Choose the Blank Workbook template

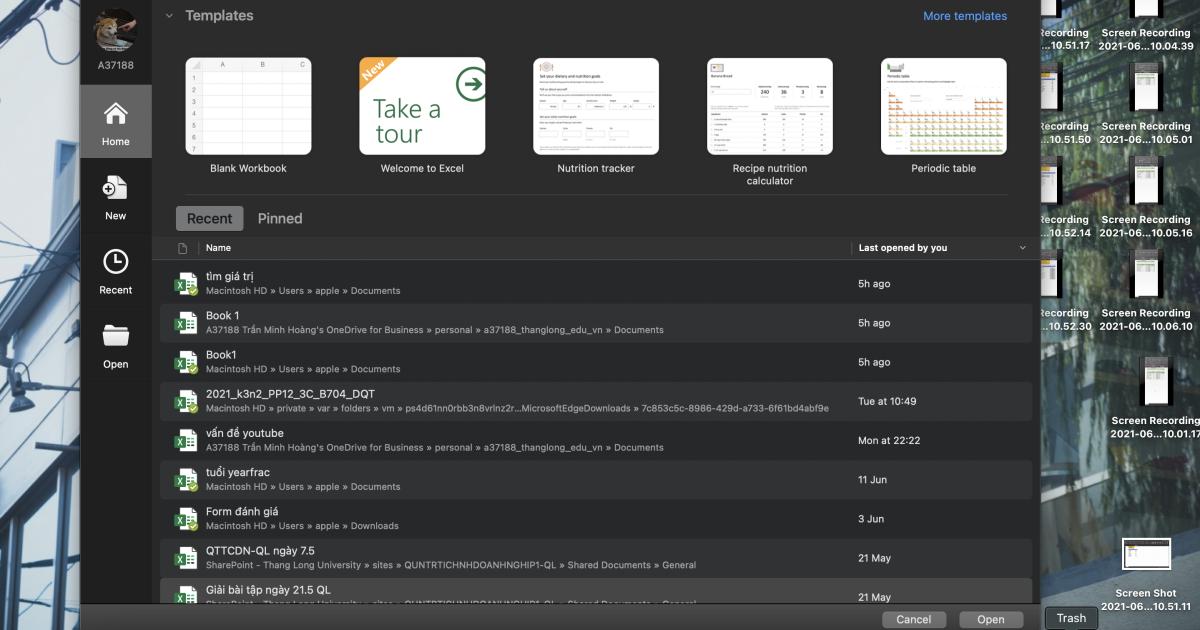[248, 116]
